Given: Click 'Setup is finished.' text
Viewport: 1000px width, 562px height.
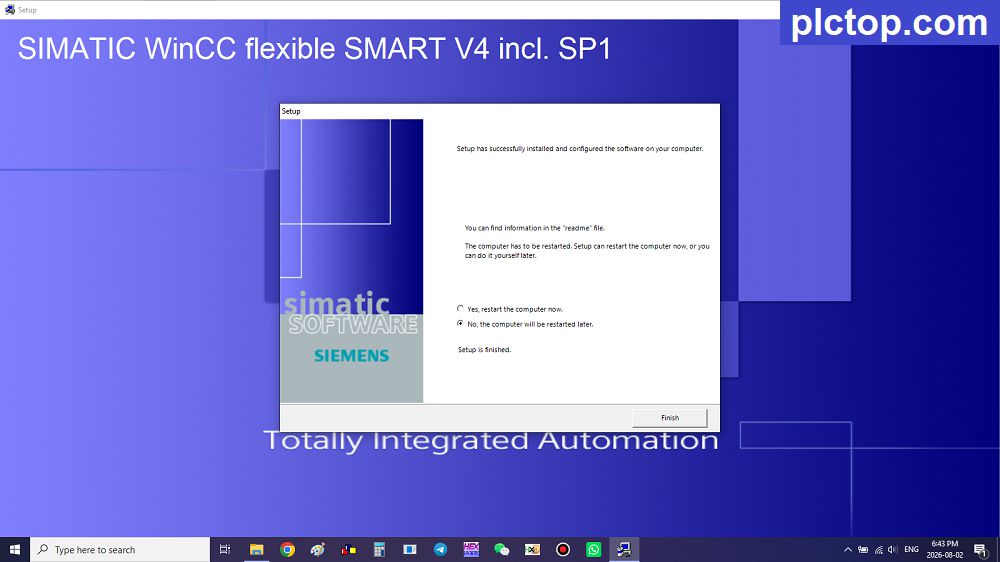Looking at the screenshot, I should [x=484, y=350].
